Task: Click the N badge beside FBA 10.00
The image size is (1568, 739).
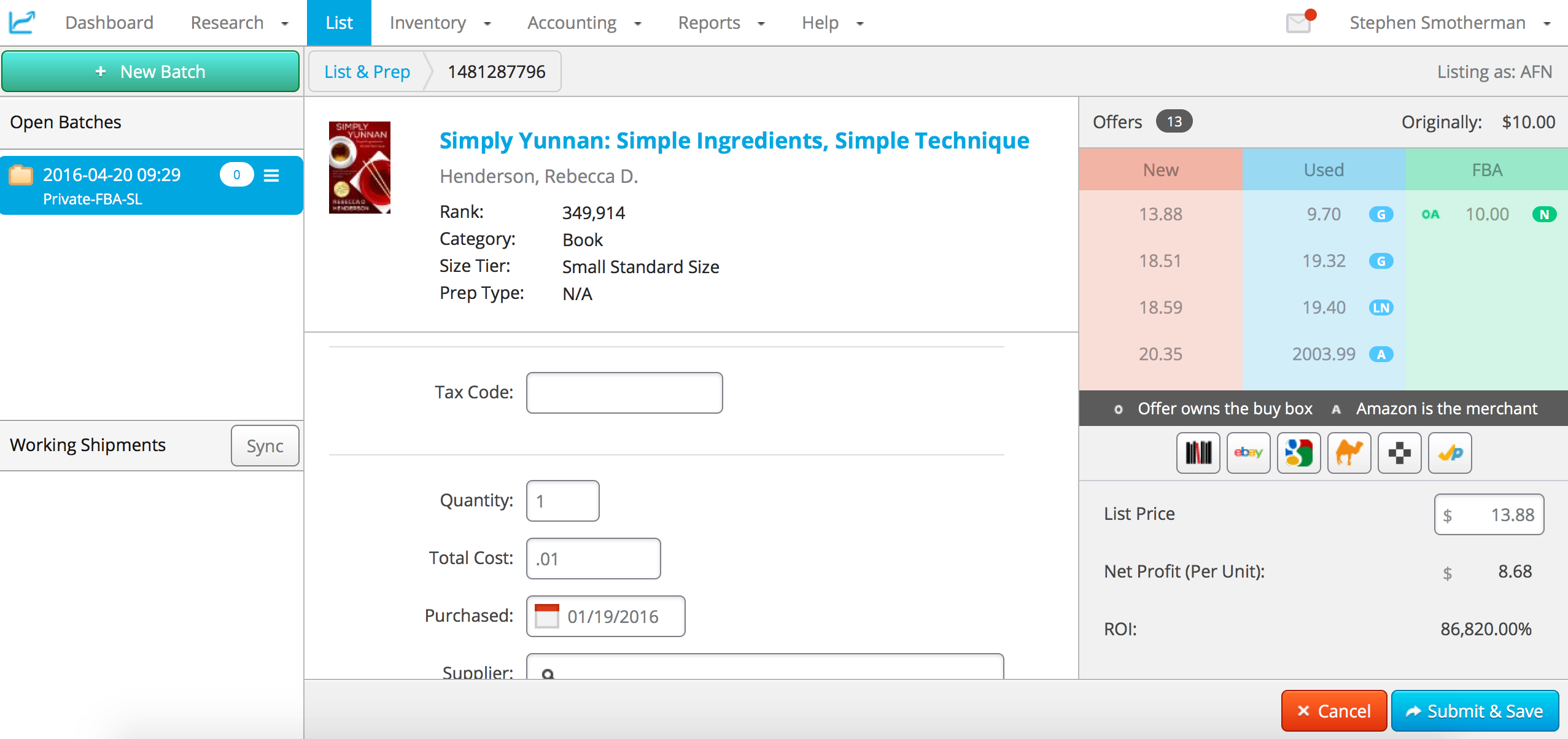Action: click(1544, 214)
